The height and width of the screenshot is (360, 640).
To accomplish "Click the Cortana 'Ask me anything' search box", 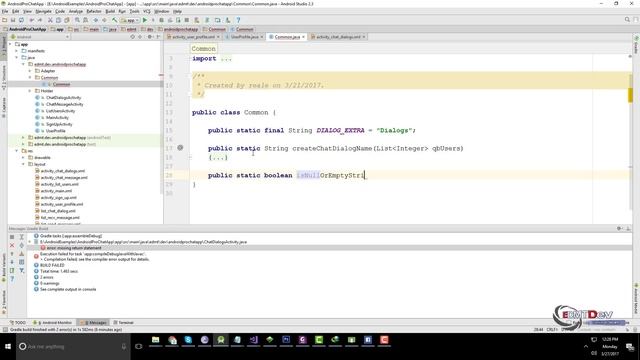I will (x=73, y=347).
